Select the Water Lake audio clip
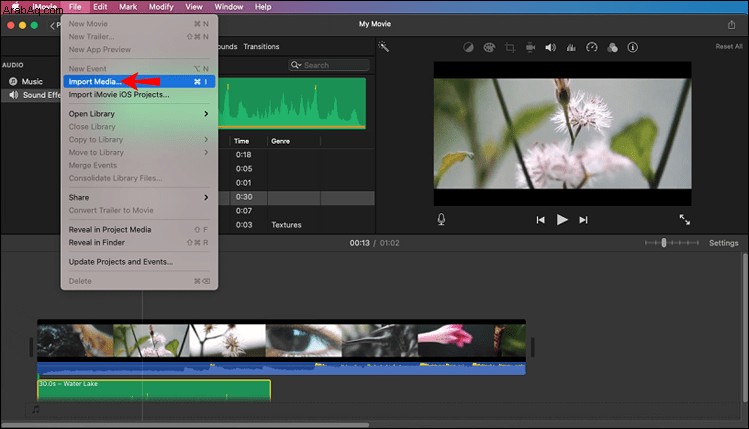Screen dimensions: 749x429 [154, 390]
